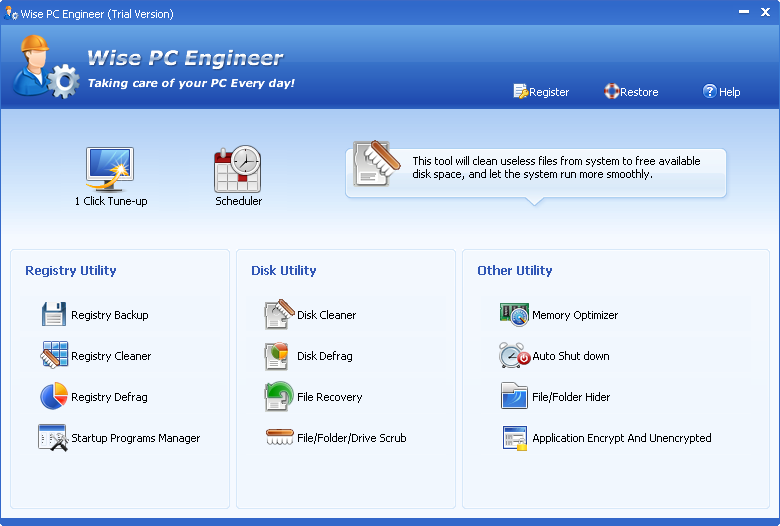Open File/Folder/Drive Scrub brush icon
The height and width of the screenshot is (526, 780).
tap(280, 437)
